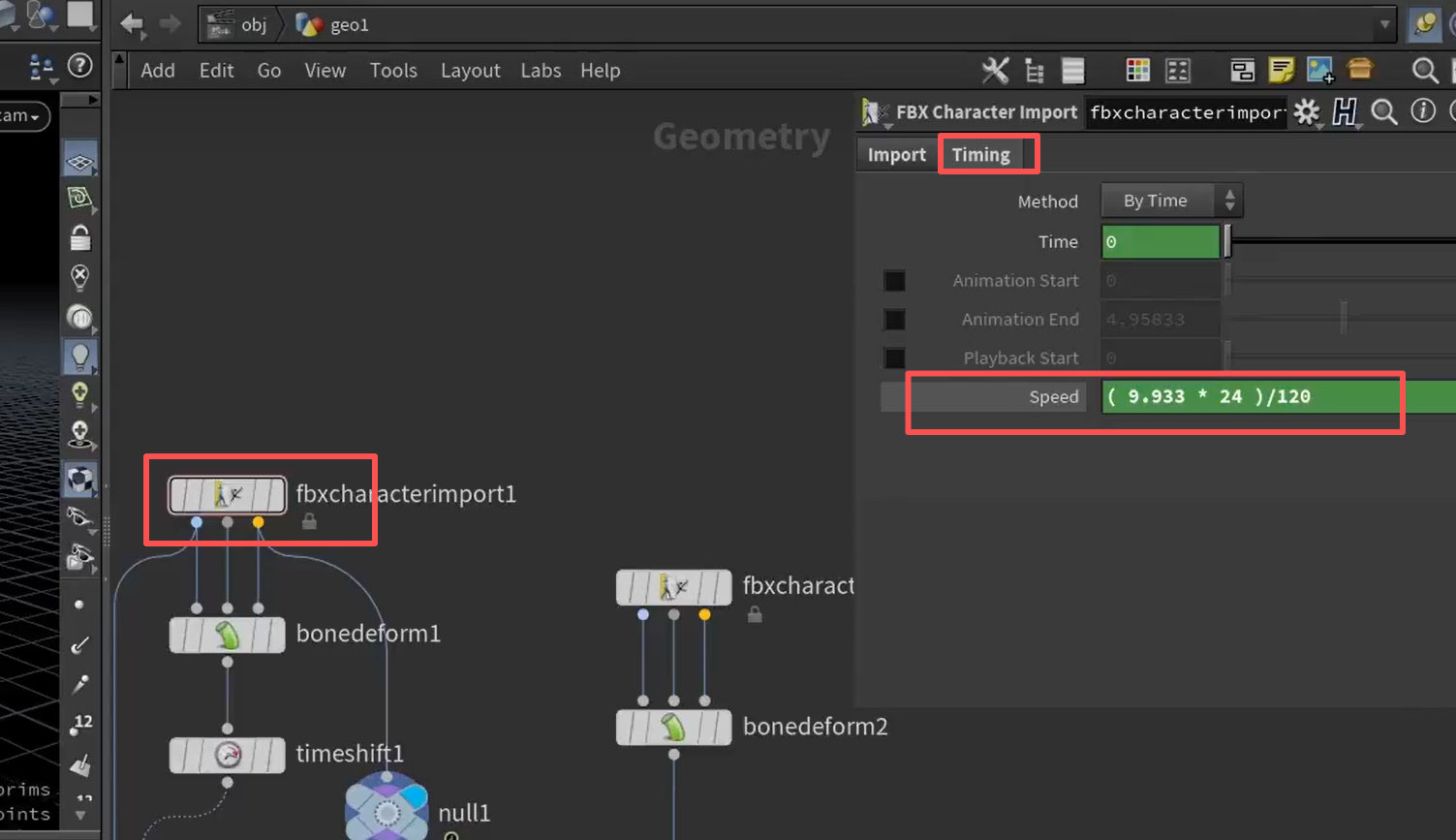Switch to the Import tab
1456x840 pixels.
[x=897, y=155]
